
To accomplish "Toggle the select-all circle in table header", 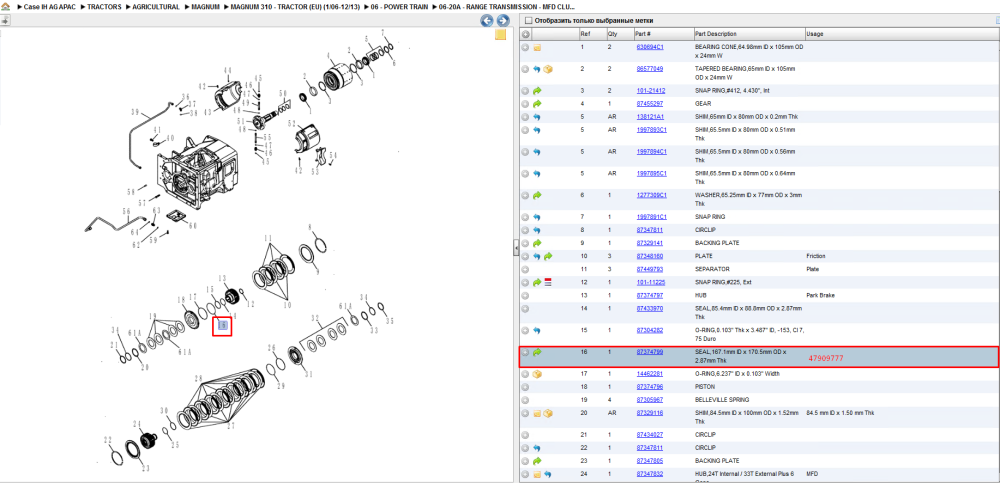I will click(526, 34).
